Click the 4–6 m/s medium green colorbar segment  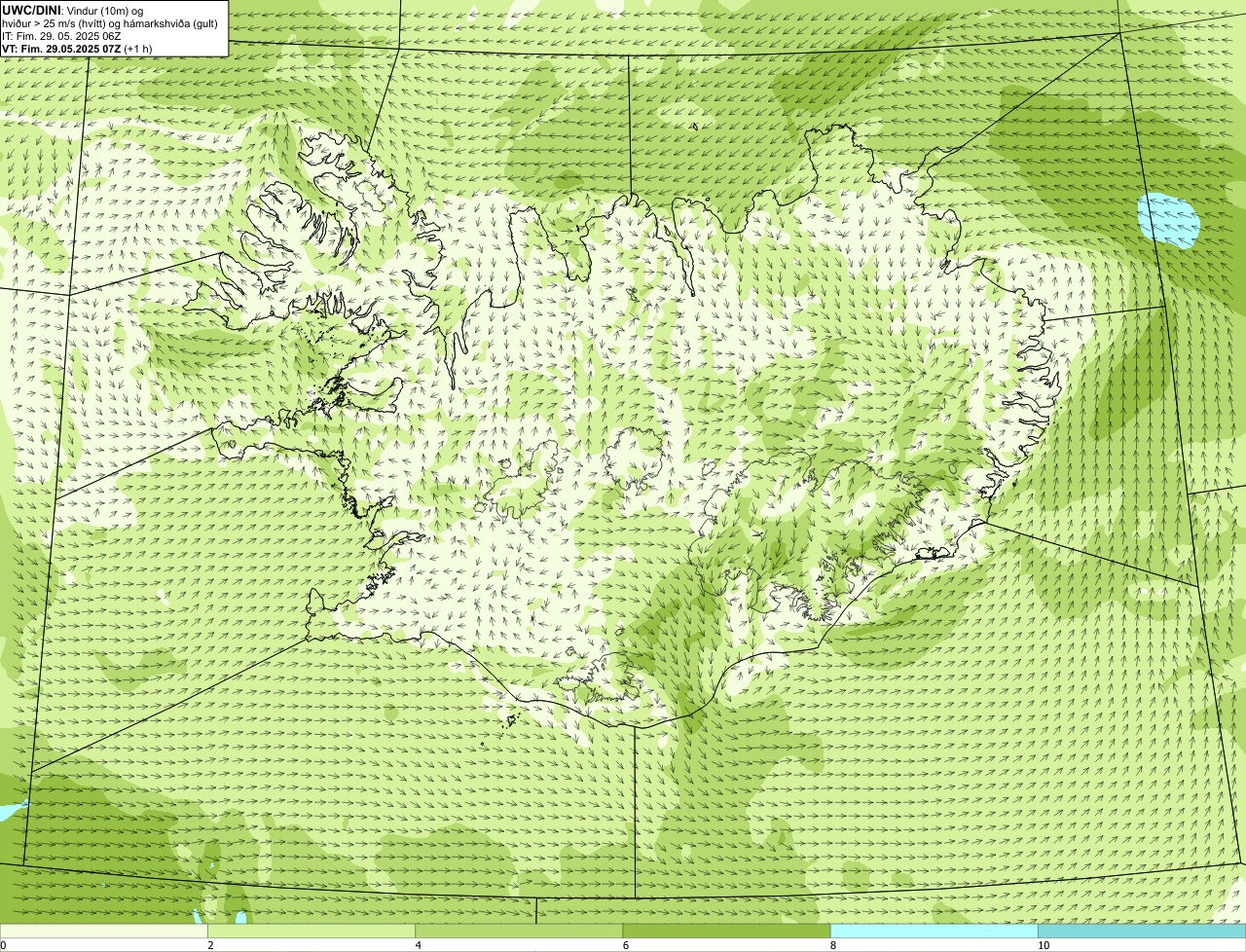coord(519,932)
